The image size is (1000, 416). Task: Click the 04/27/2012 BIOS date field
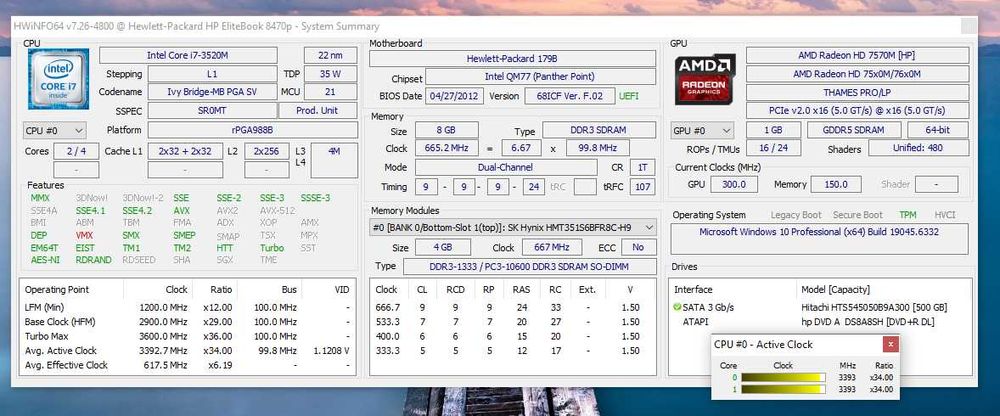(453, 96)
